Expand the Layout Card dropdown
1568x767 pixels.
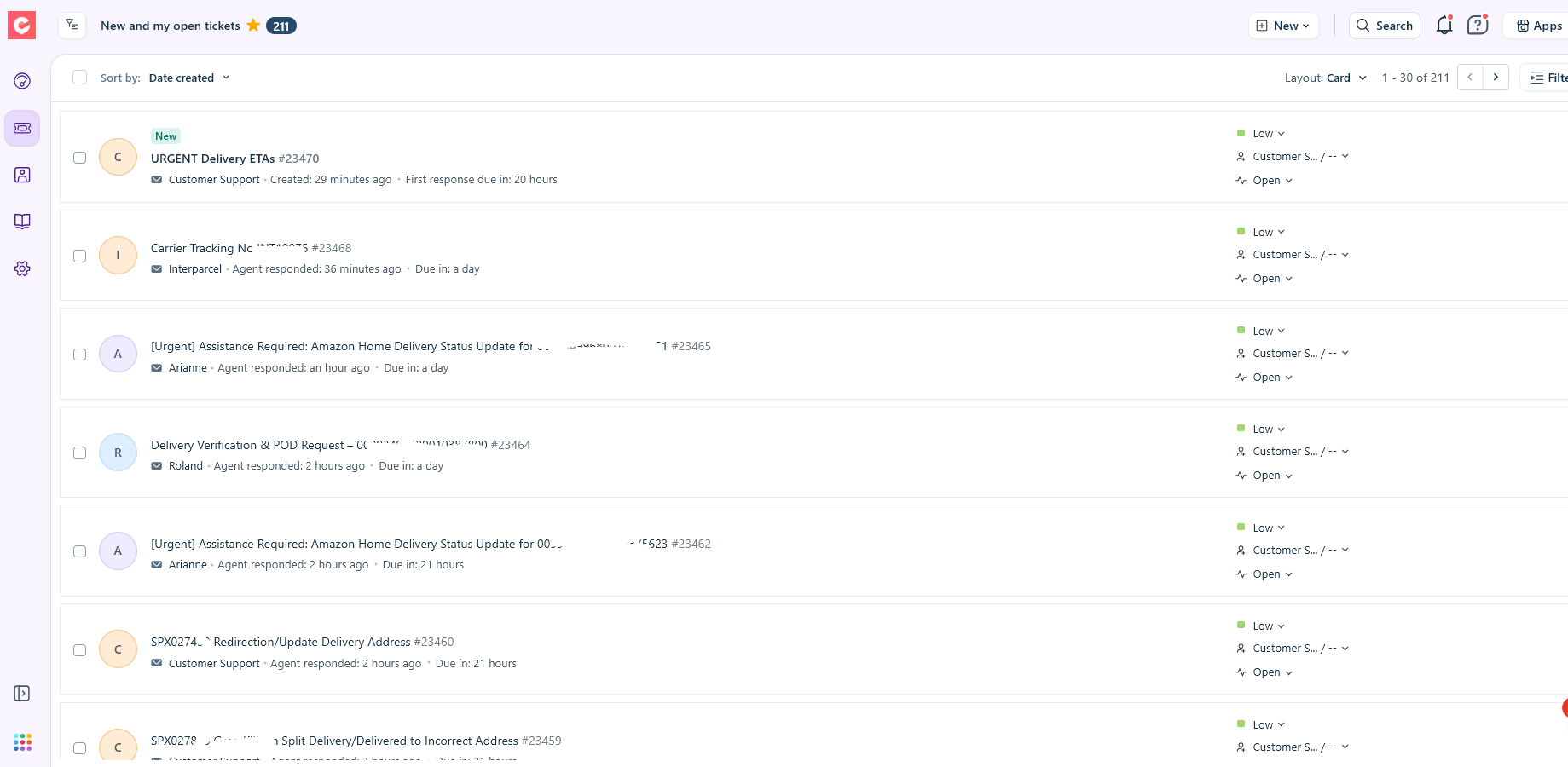point(1326,78)
